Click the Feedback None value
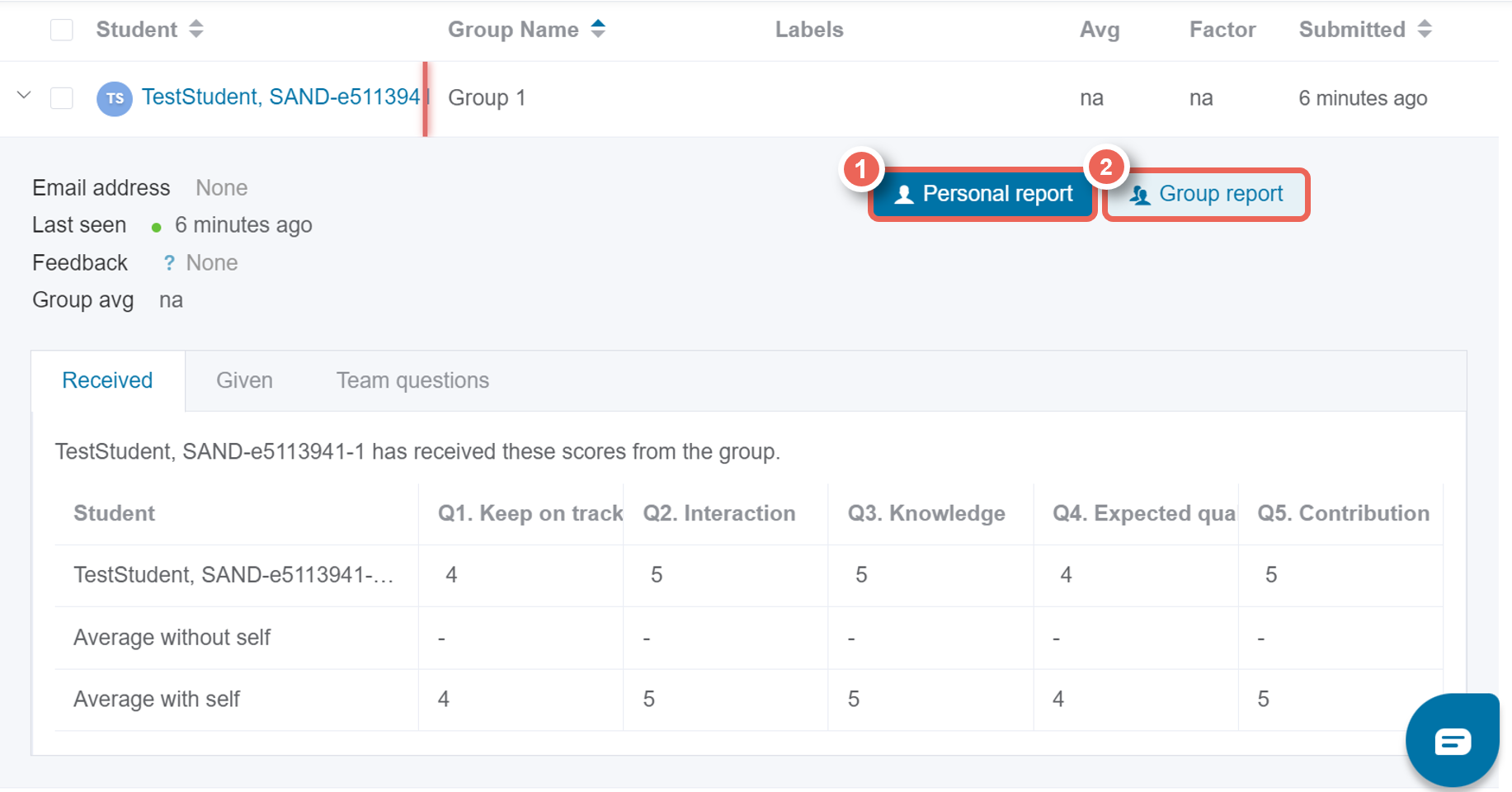 coord(212,263)
